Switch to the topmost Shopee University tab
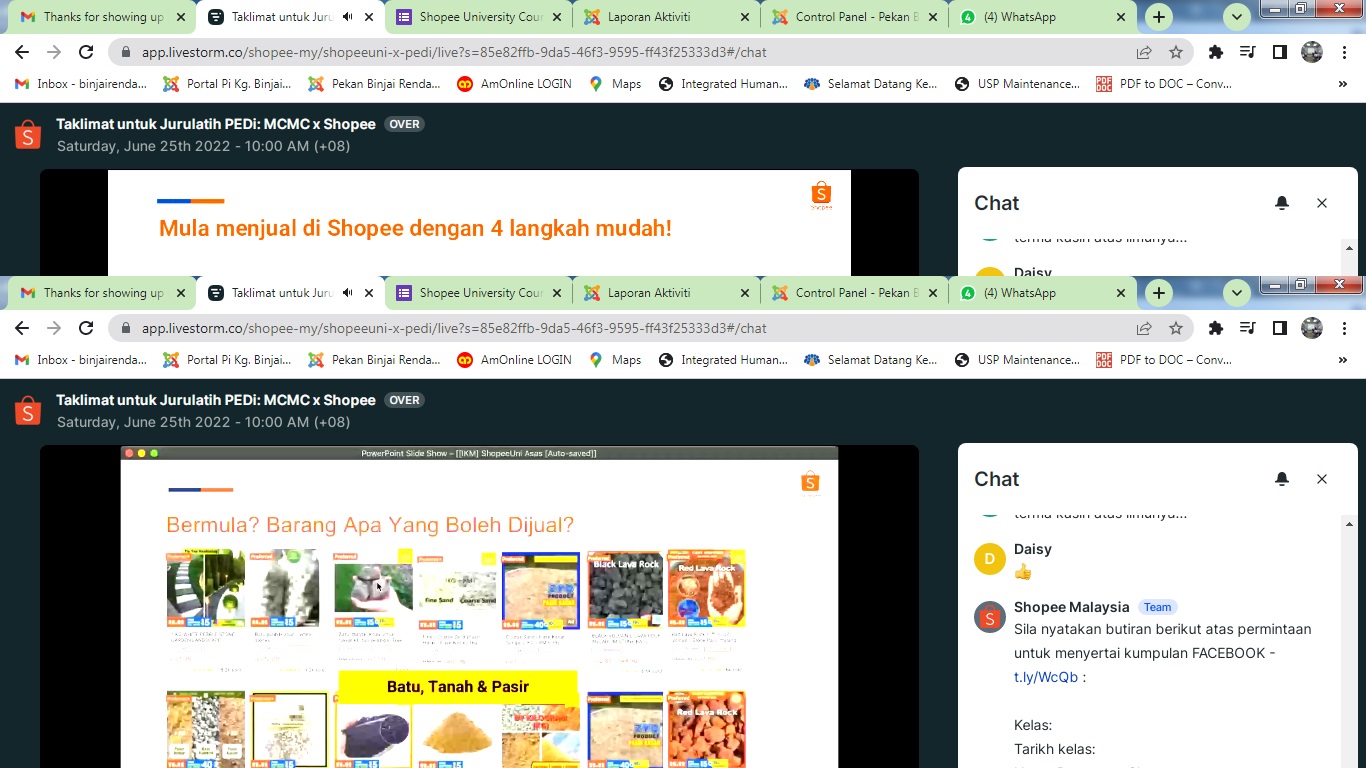The height and width of the screenshot is (768, 1366). click(x=480, y=17)
